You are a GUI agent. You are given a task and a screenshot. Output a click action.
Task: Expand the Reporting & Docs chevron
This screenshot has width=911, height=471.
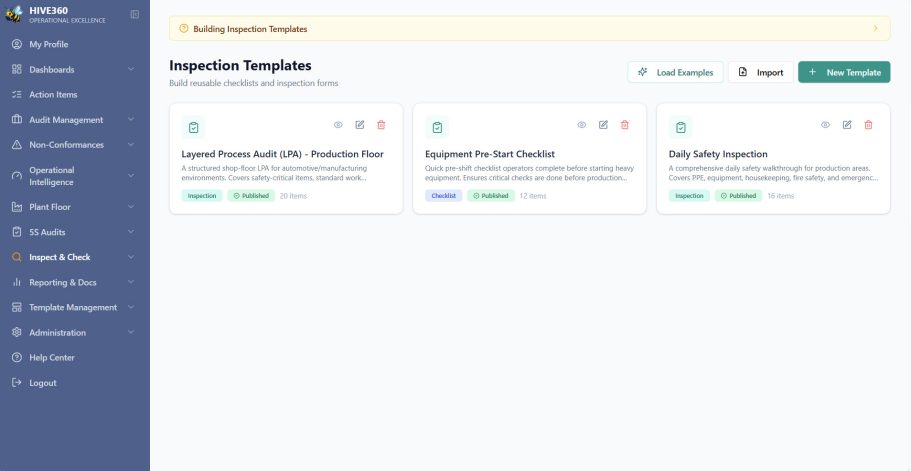(131, 282)
